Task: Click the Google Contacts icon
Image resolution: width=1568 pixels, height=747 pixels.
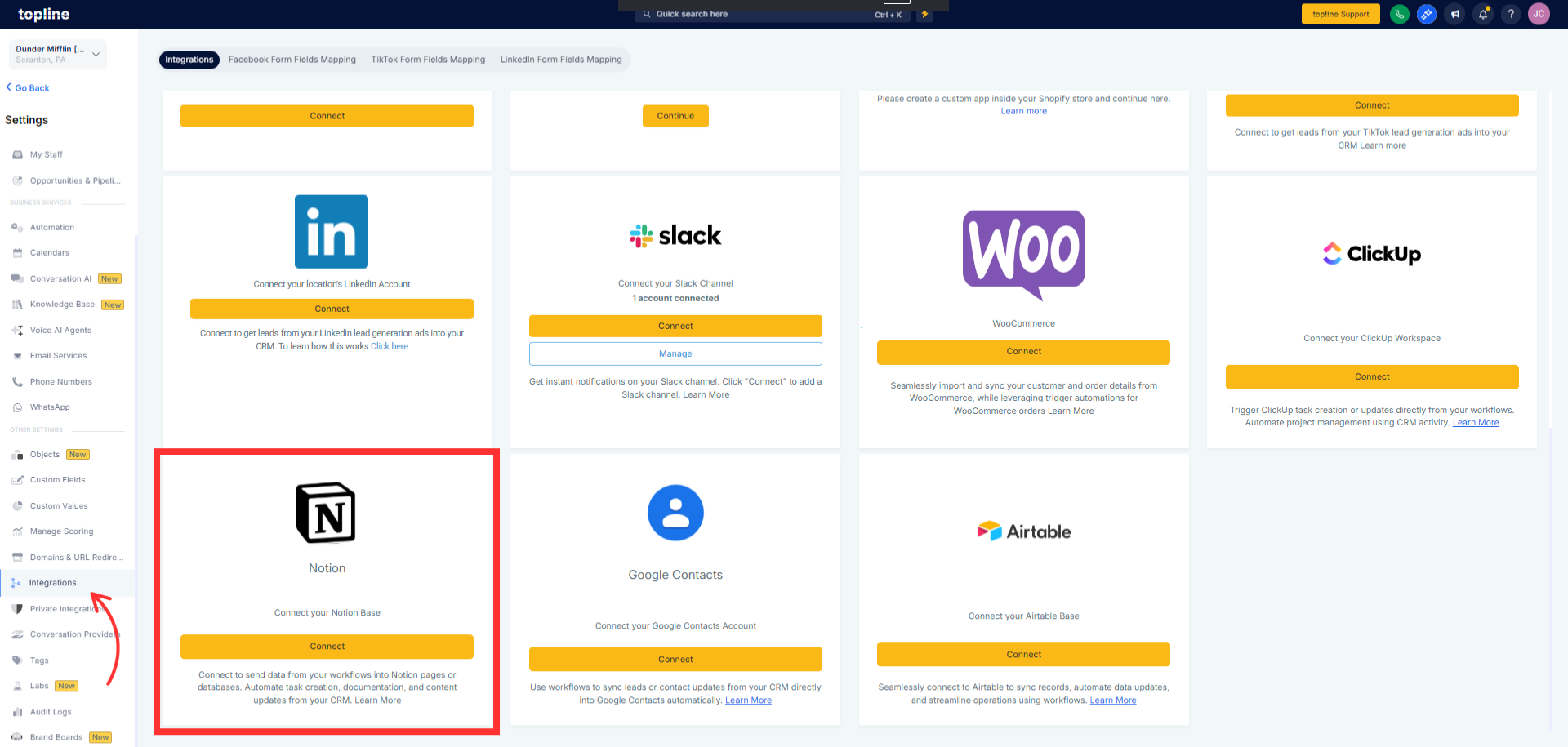Action: click(x=675, y=513)
